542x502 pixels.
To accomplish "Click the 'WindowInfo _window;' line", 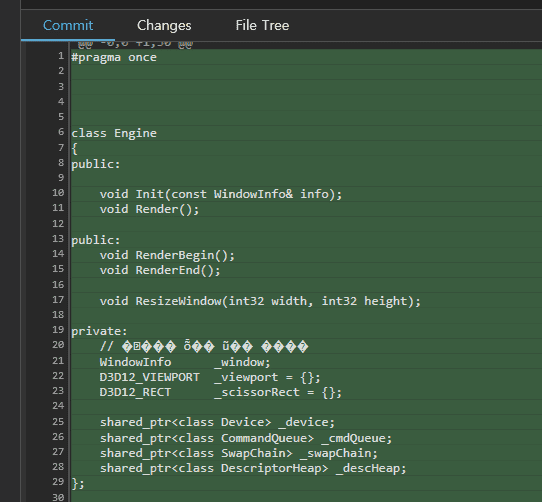I will 185,362.
